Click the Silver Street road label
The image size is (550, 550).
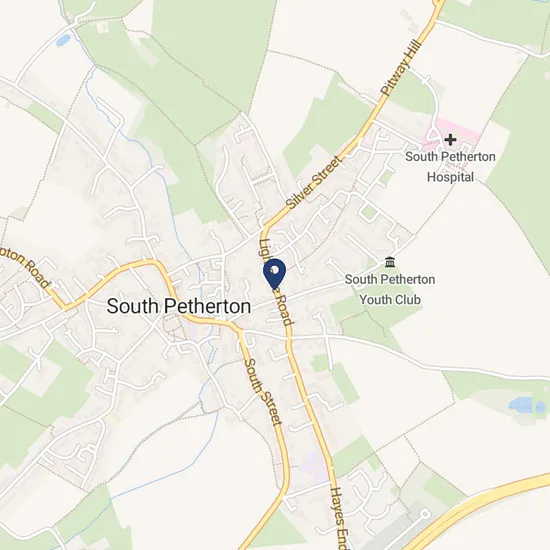pos(313,183)
